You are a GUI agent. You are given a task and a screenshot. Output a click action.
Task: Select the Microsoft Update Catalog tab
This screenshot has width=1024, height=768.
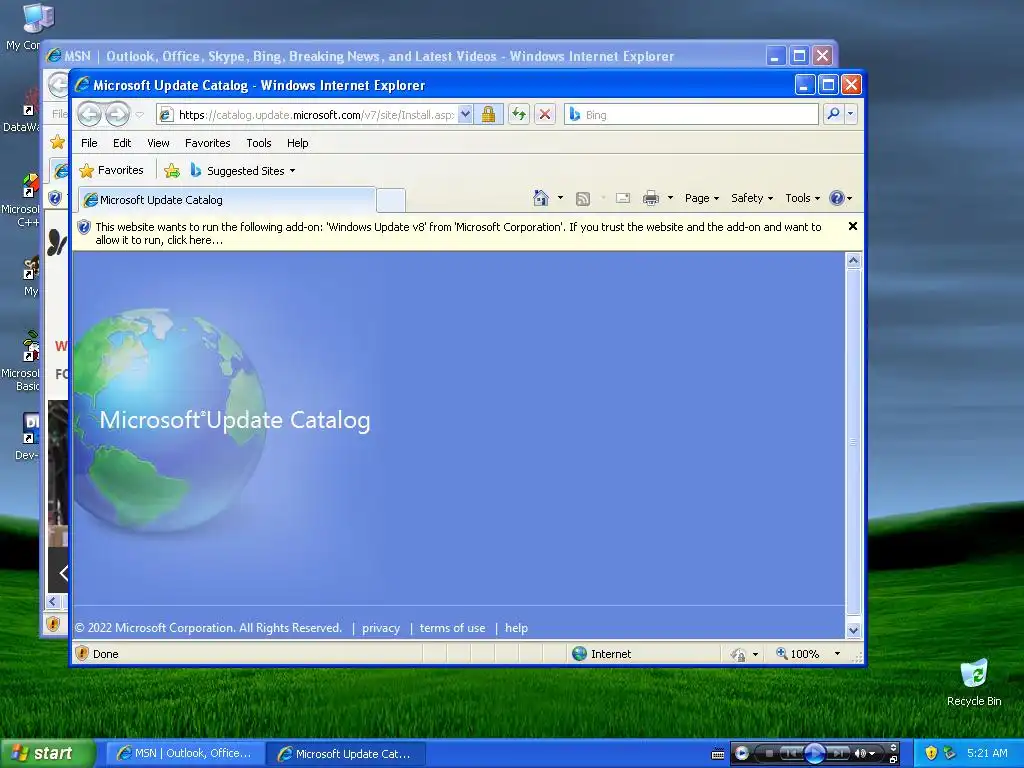click(x=226, y=200)
